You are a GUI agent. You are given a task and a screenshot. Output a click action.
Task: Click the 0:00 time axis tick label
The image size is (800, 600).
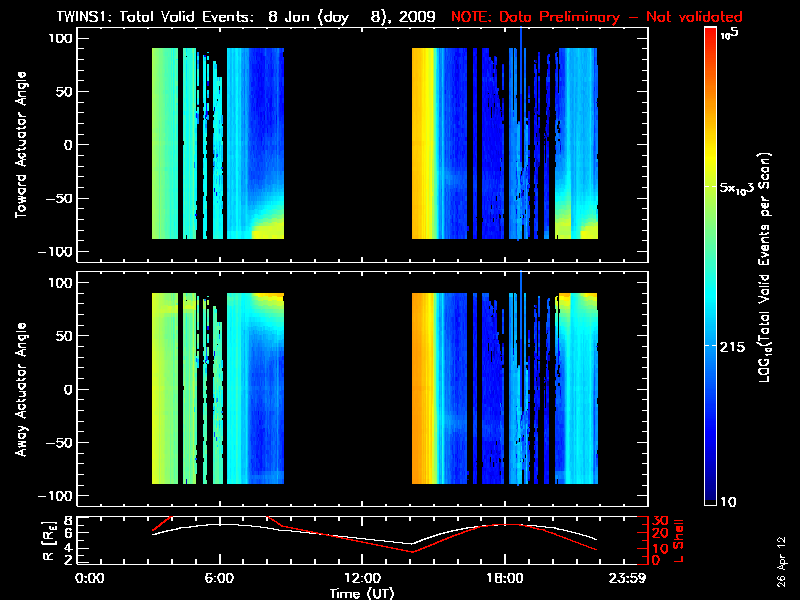[x=90, y=578]
